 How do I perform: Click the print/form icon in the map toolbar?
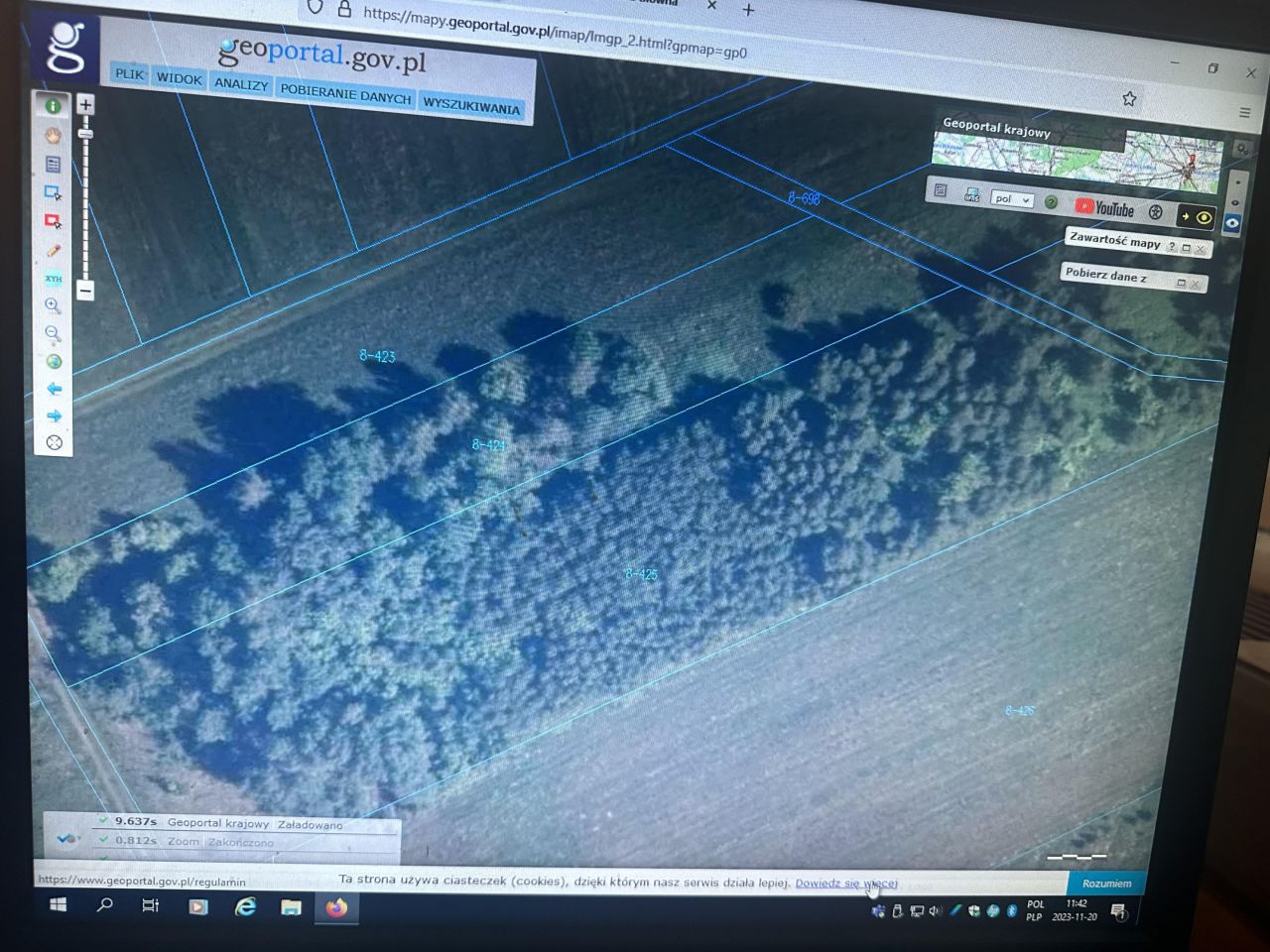(x=941, y=190)
